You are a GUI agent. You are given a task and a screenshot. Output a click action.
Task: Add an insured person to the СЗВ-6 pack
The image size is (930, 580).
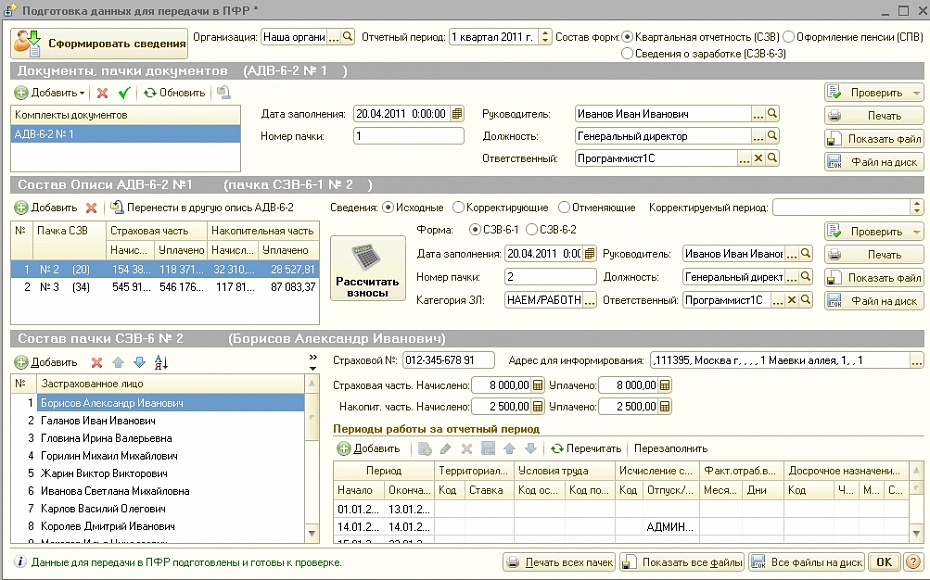coord(46,362)
